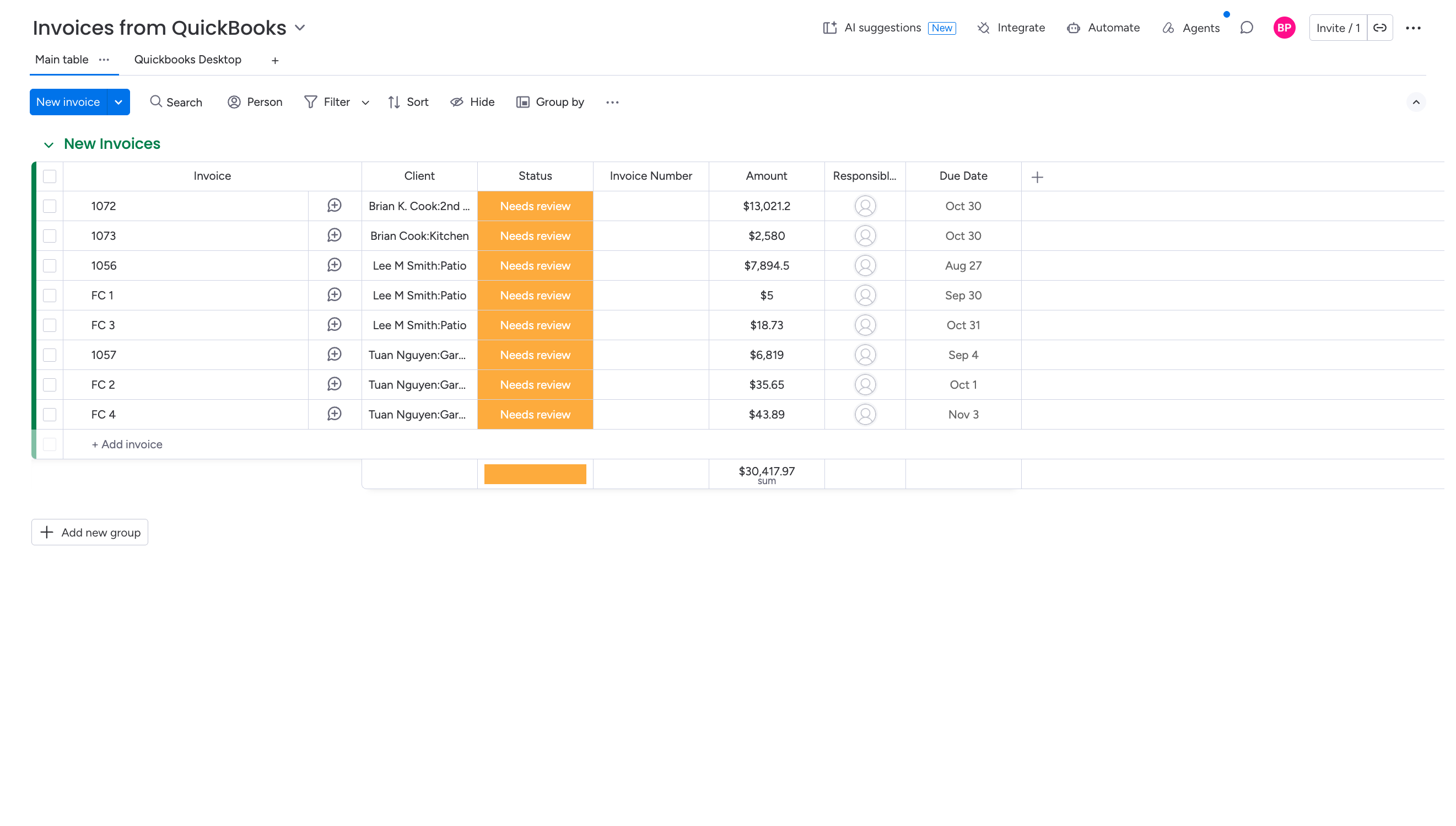Tick the checkbox for invoice FC 4
The width and height of the screenshot is (1456, 826).
click(x=50, y=415)
